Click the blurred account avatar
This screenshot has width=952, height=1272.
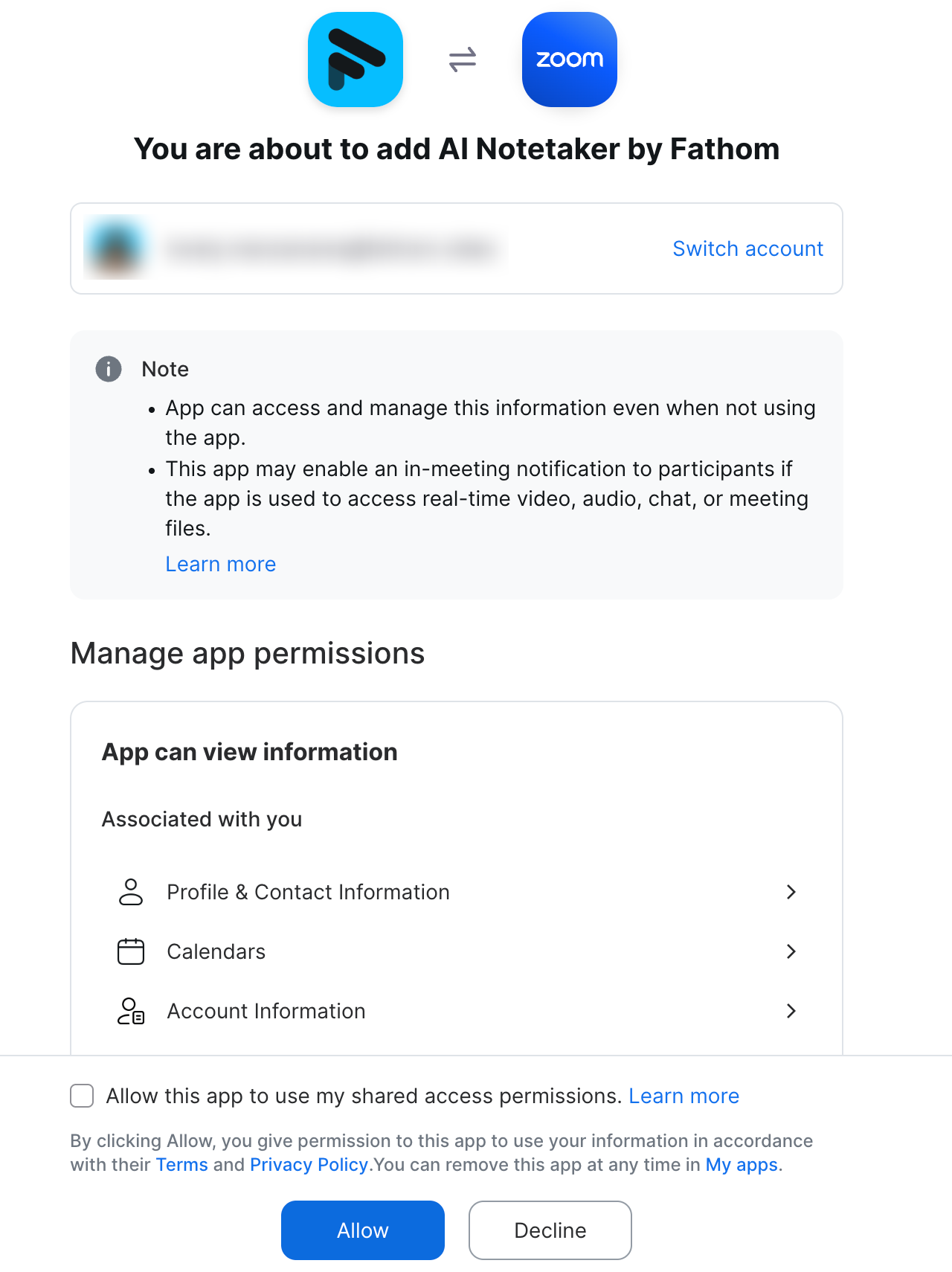pyautogui.click(x=115, y=248)
